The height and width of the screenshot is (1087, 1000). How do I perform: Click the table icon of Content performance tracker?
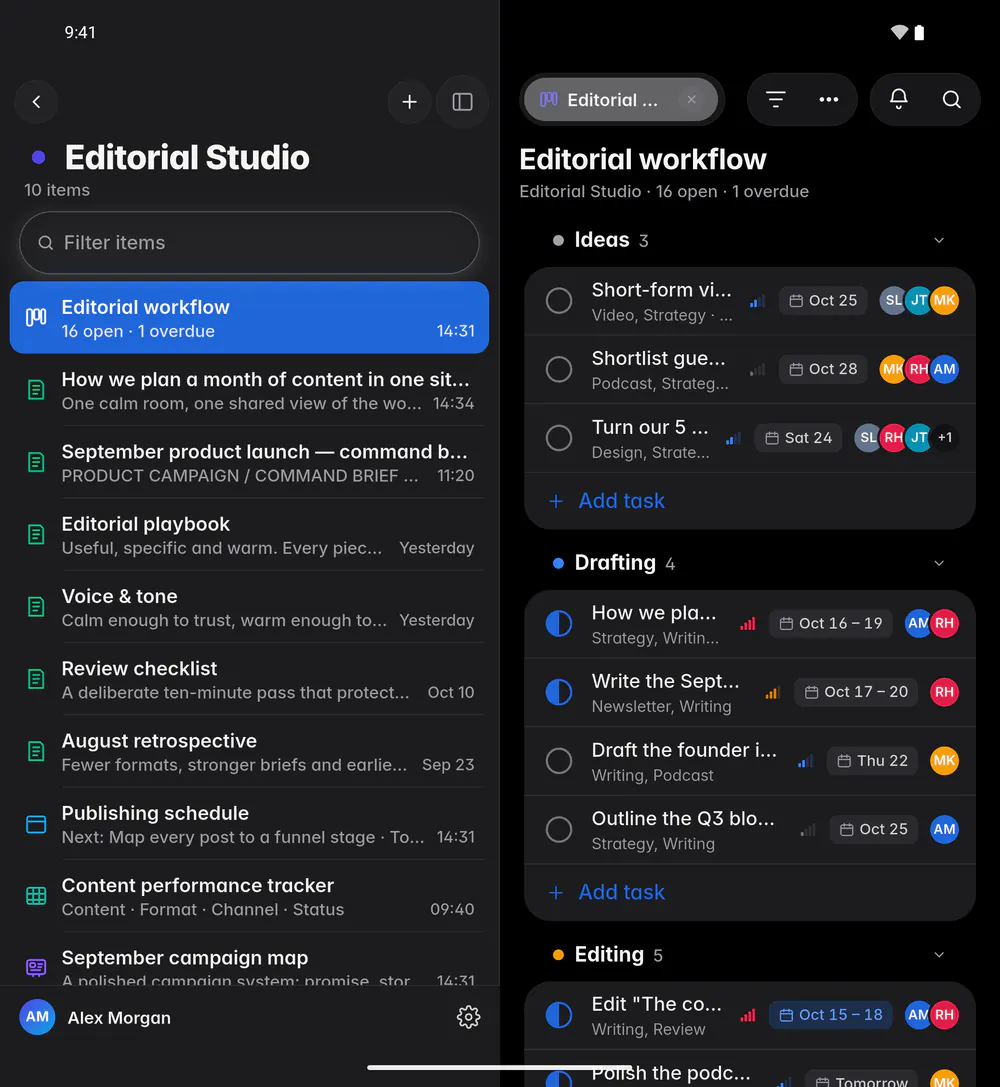pos(36,896)
